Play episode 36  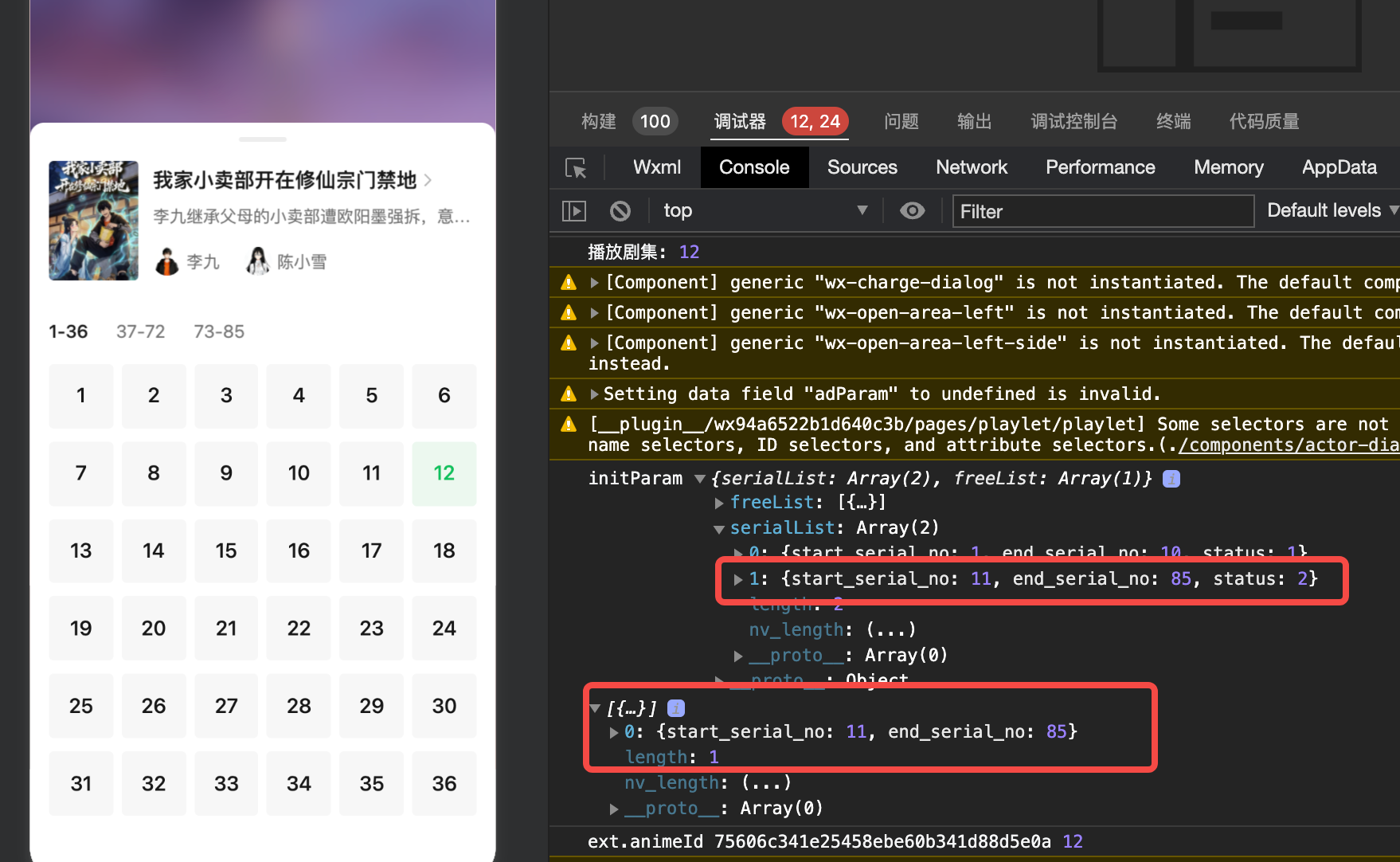444,784
